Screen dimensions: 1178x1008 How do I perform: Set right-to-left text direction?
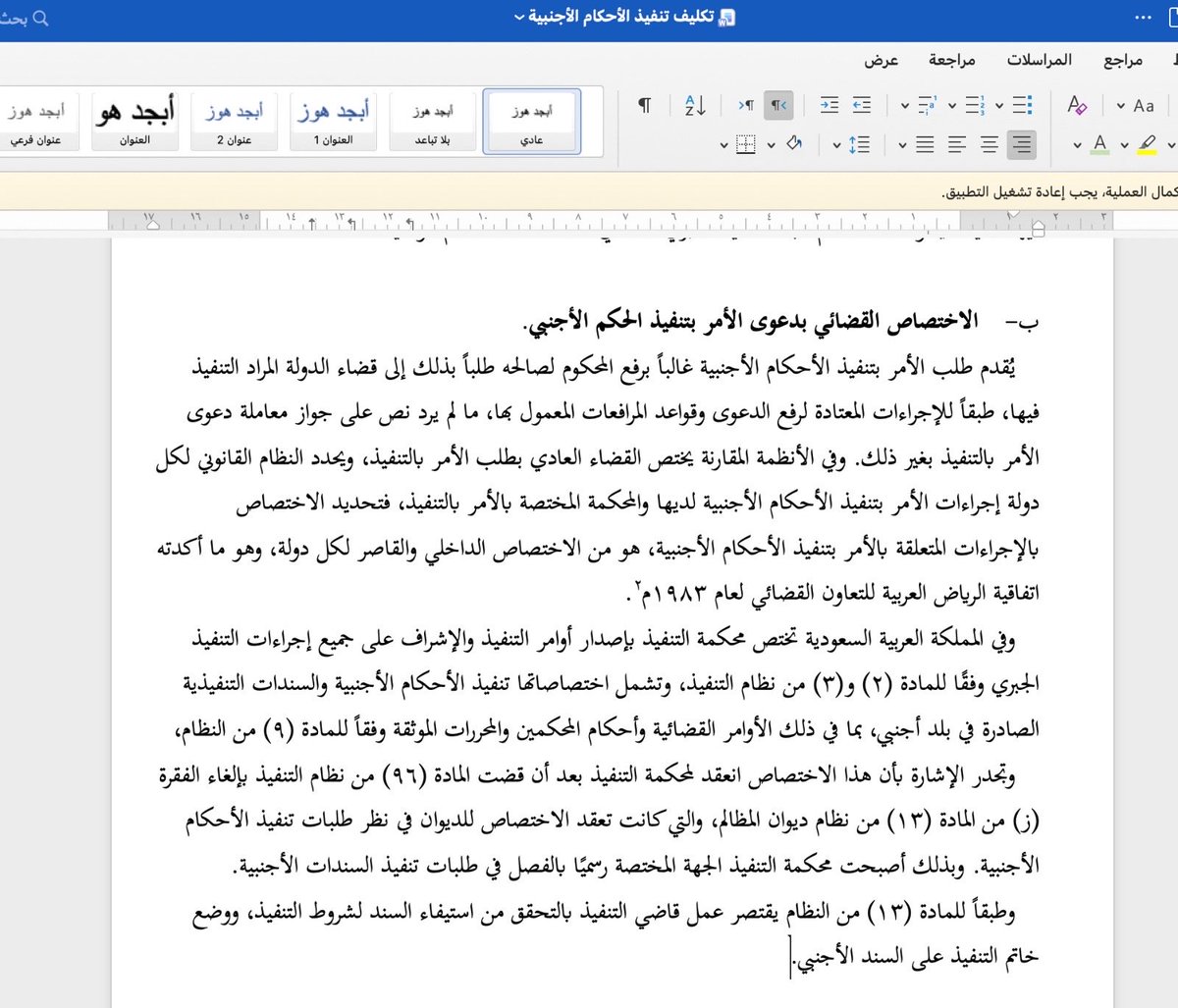click(778, 105)
